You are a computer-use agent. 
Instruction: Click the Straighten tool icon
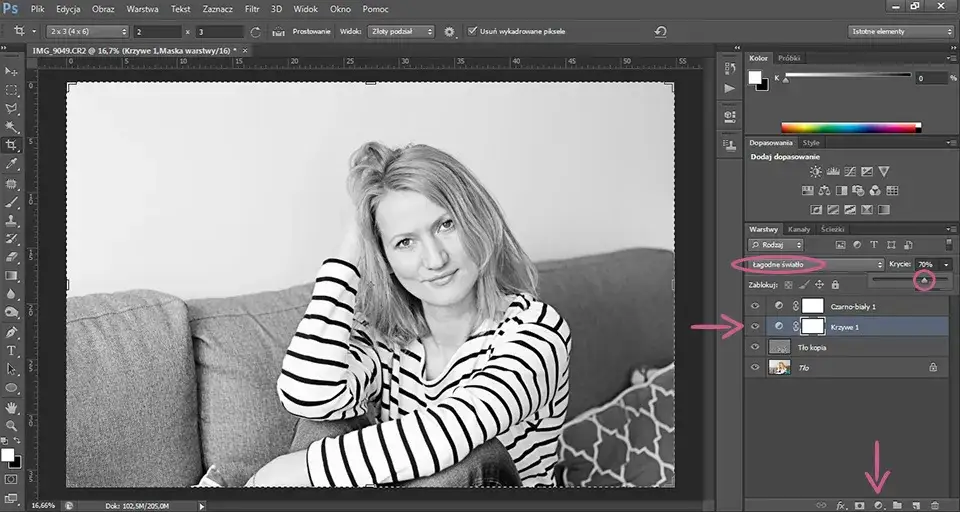tap(279, 31)
